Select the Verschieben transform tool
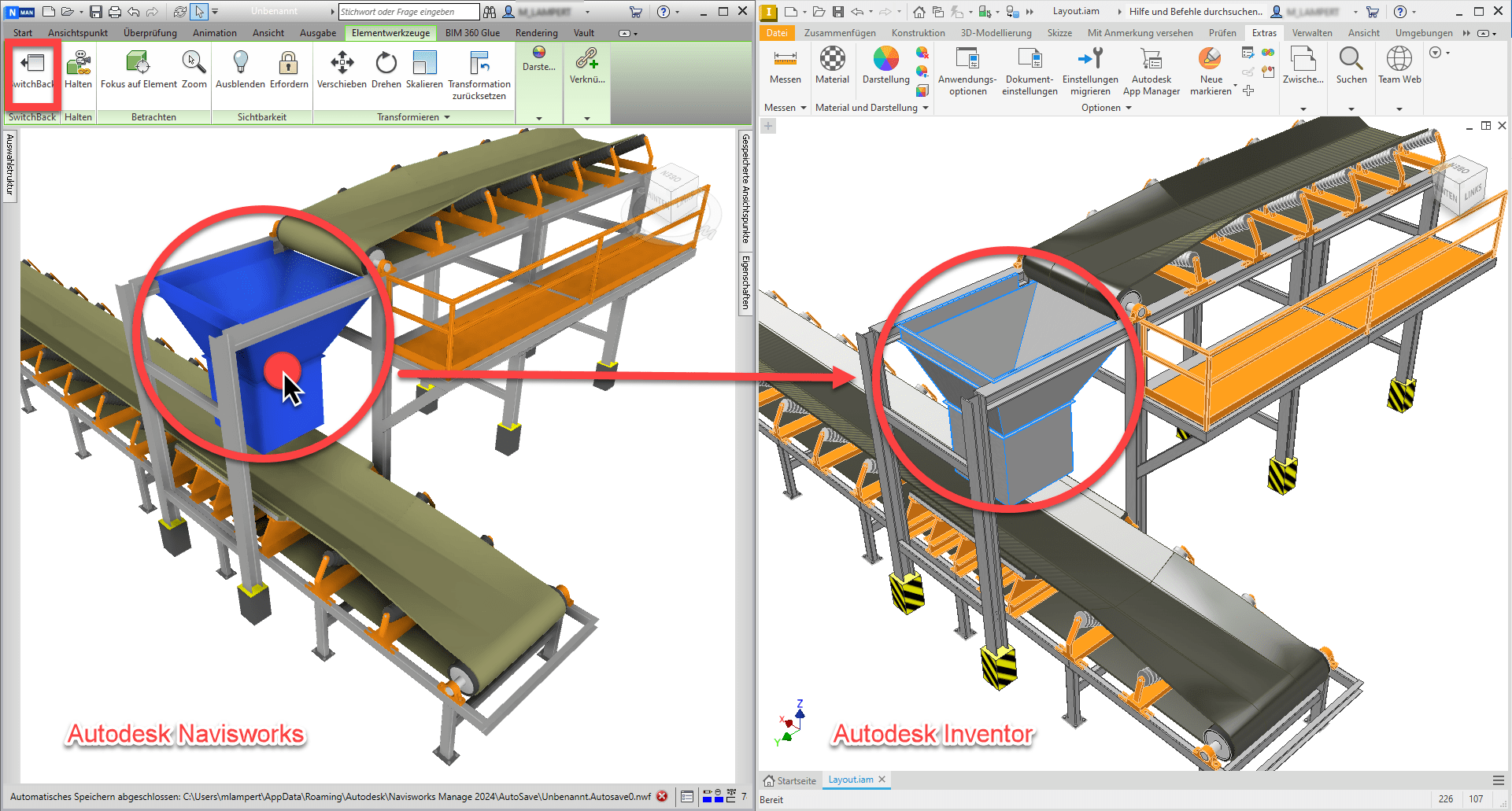This screenshot has width=1512, height=811. [x=342, y=65]
